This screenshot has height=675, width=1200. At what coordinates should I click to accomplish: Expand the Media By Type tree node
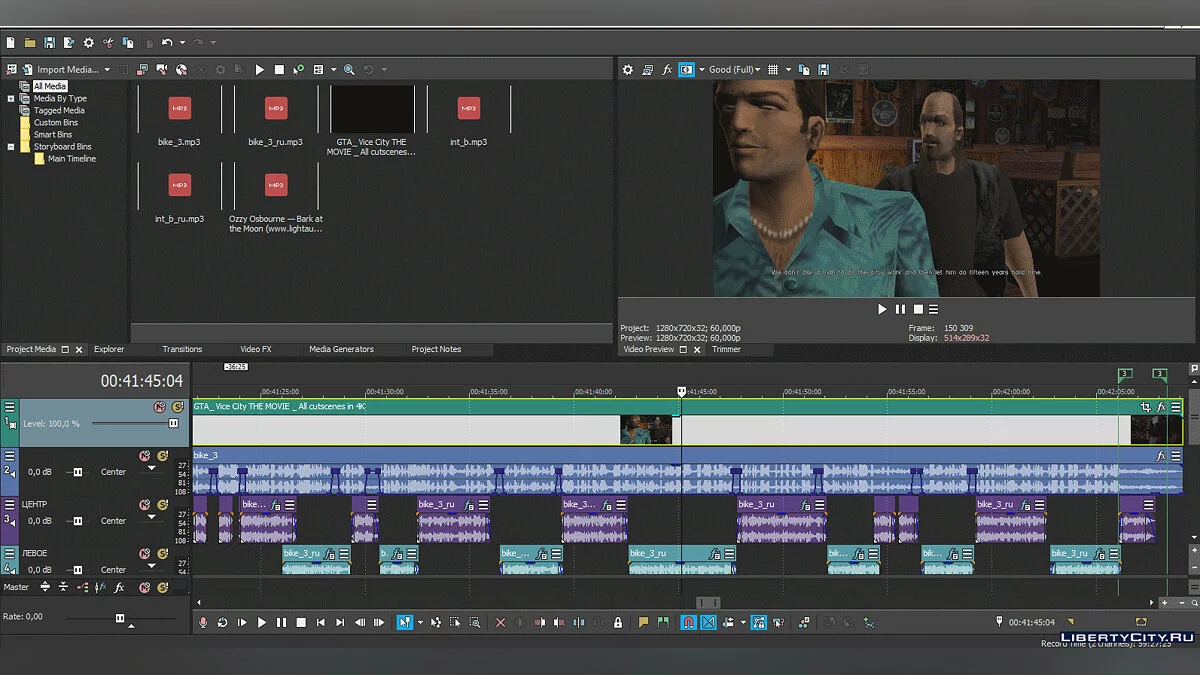point(11,99)
